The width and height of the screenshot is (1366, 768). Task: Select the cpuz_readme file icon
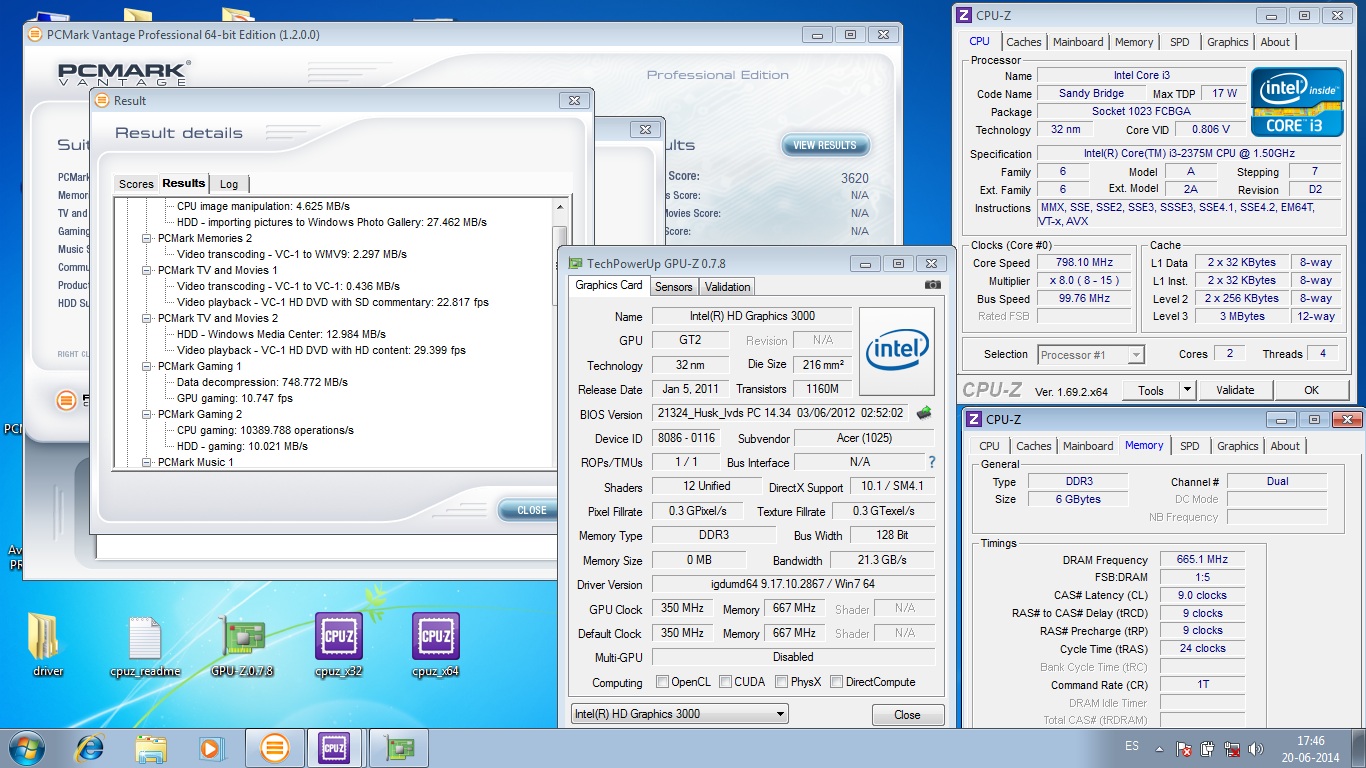point(145,645)
